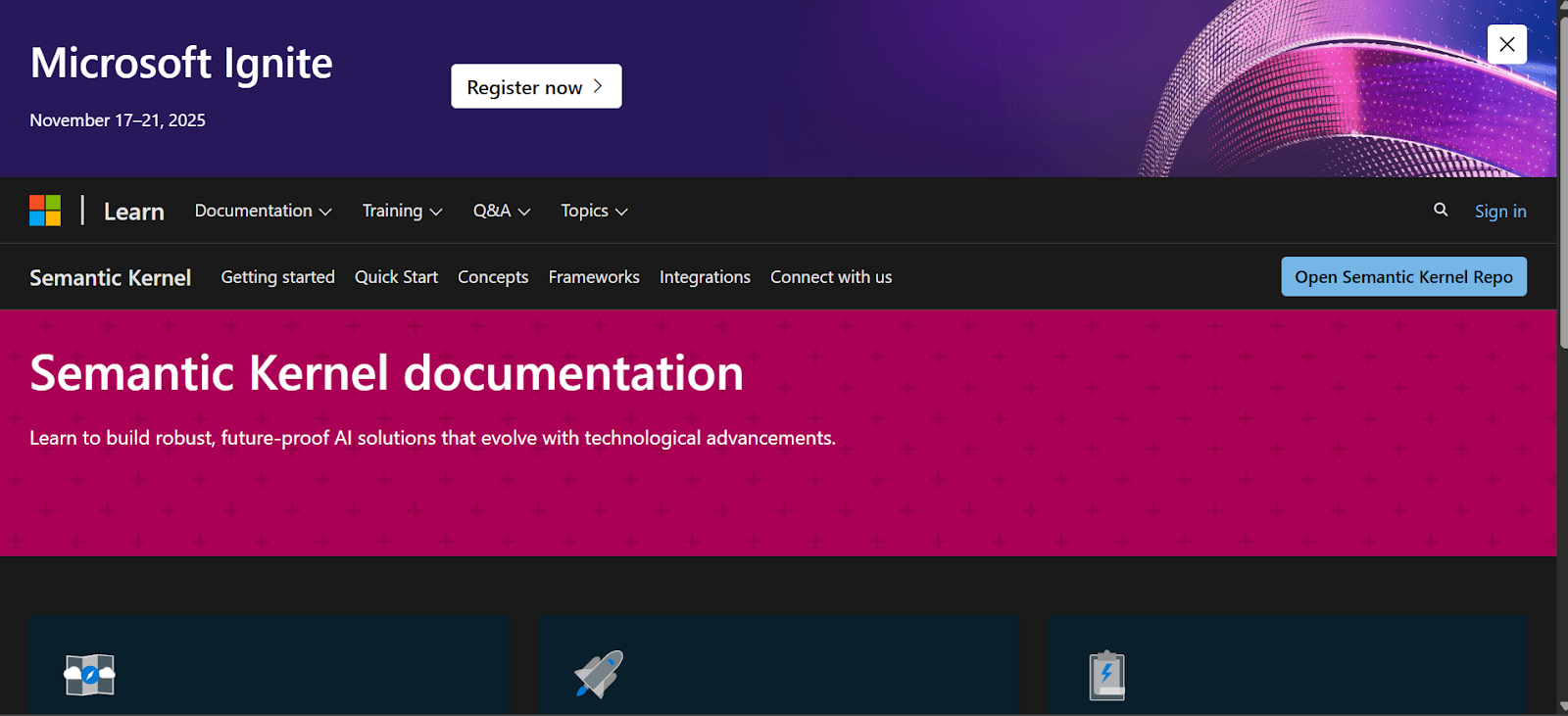Click the map card icon

coord(89,675)
